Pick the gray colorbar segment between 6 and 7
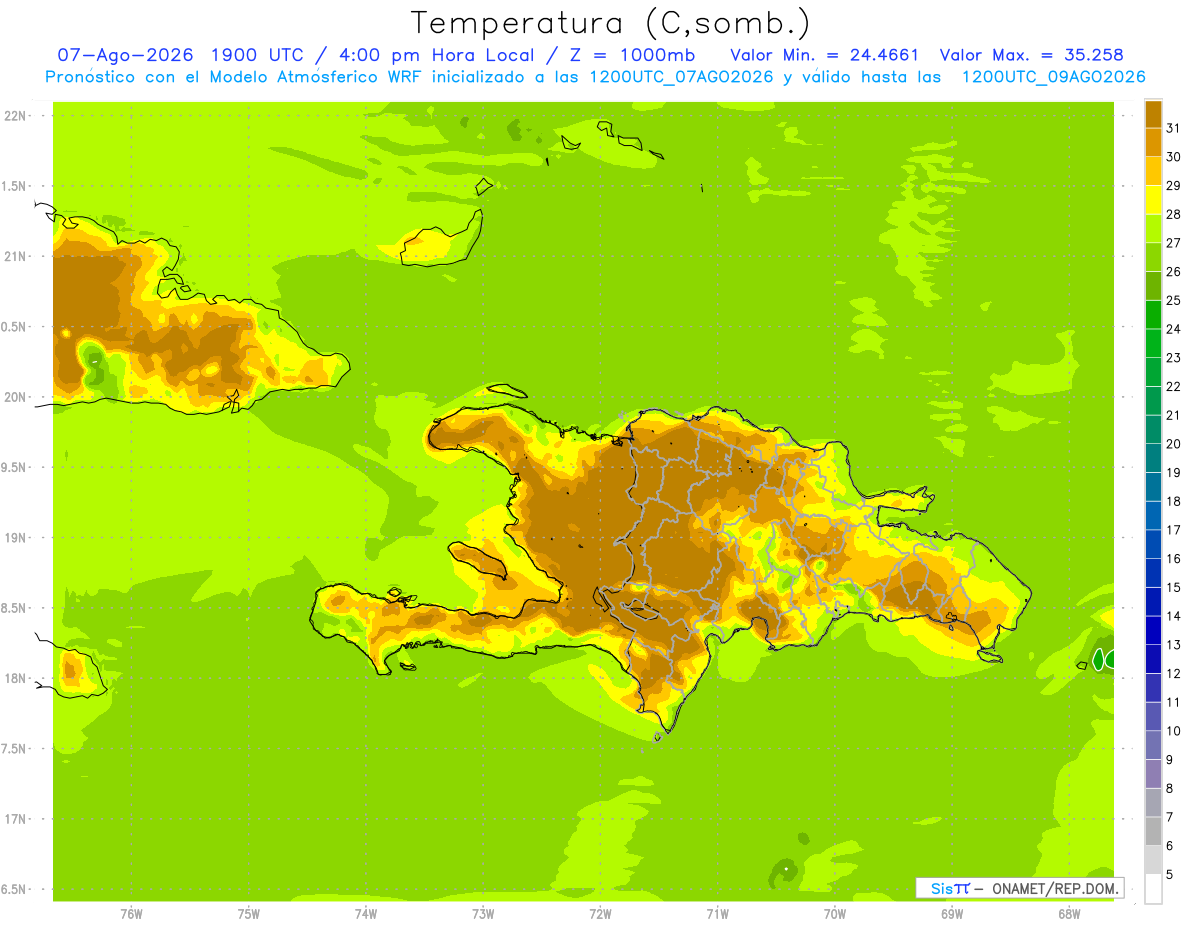1200x927 pixels. tap(1153, 831)
